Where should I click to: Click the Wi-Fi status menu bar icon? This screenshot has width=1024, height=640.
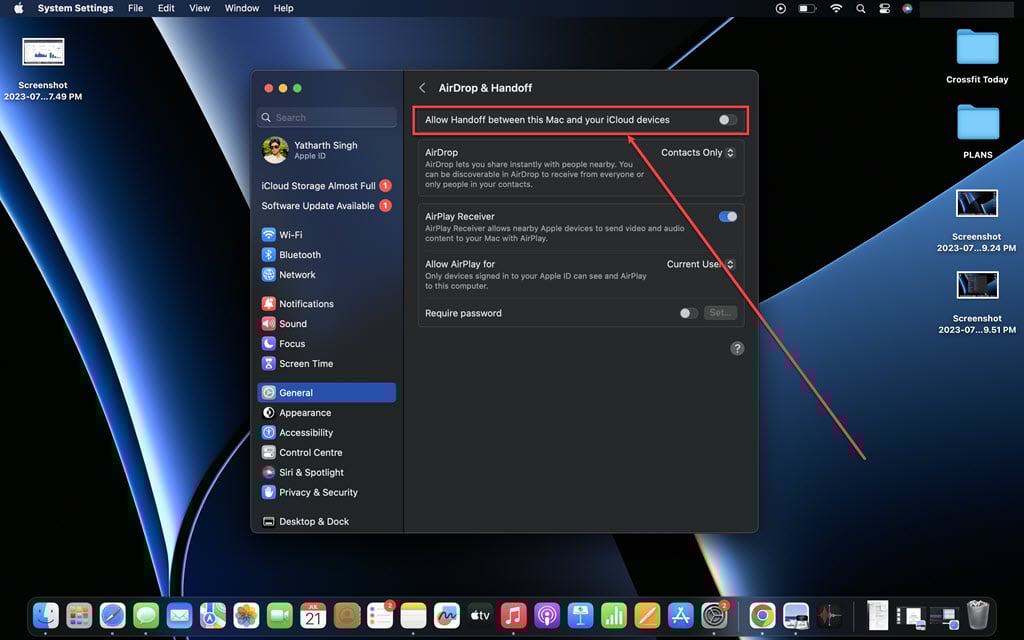[x=836, y=8]
